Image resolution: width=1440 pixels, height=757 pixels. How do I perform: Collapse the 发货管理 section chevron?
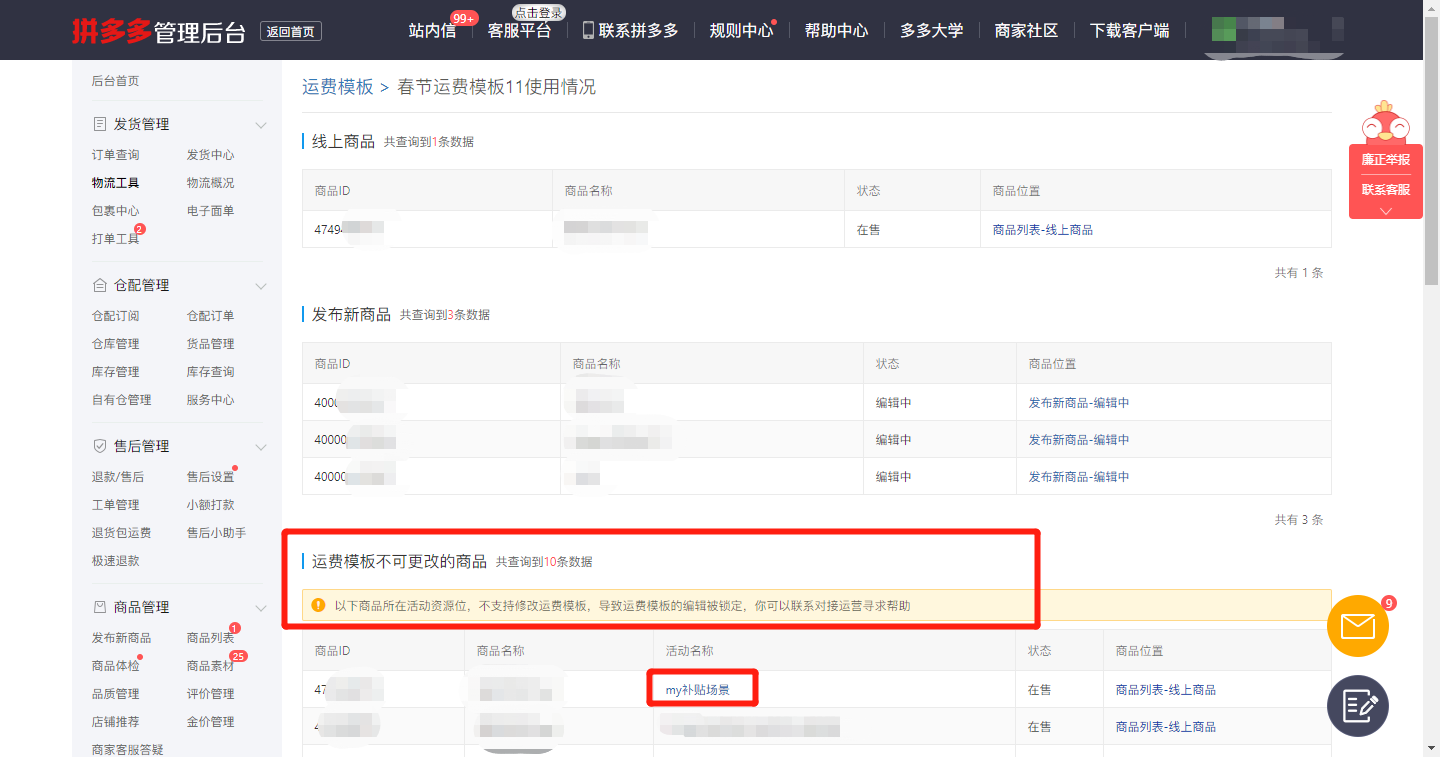coord(261,125)
